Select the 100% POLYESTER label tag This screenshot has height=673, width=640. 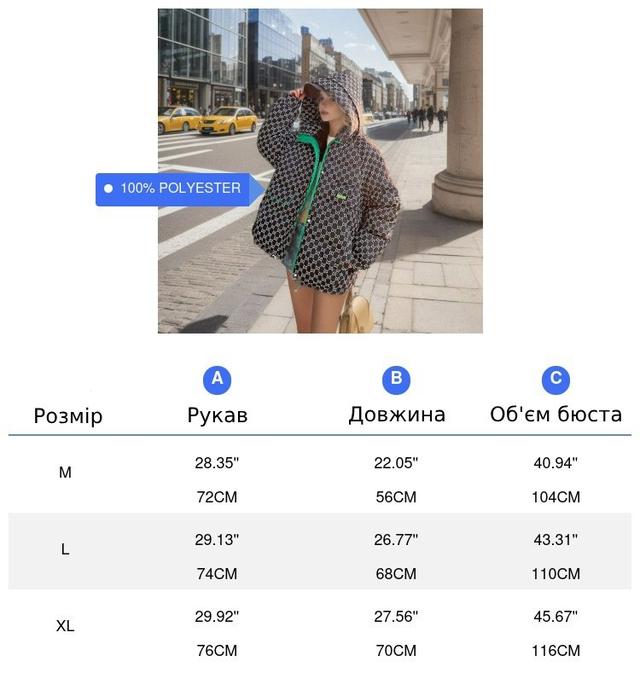pos(180,189)
